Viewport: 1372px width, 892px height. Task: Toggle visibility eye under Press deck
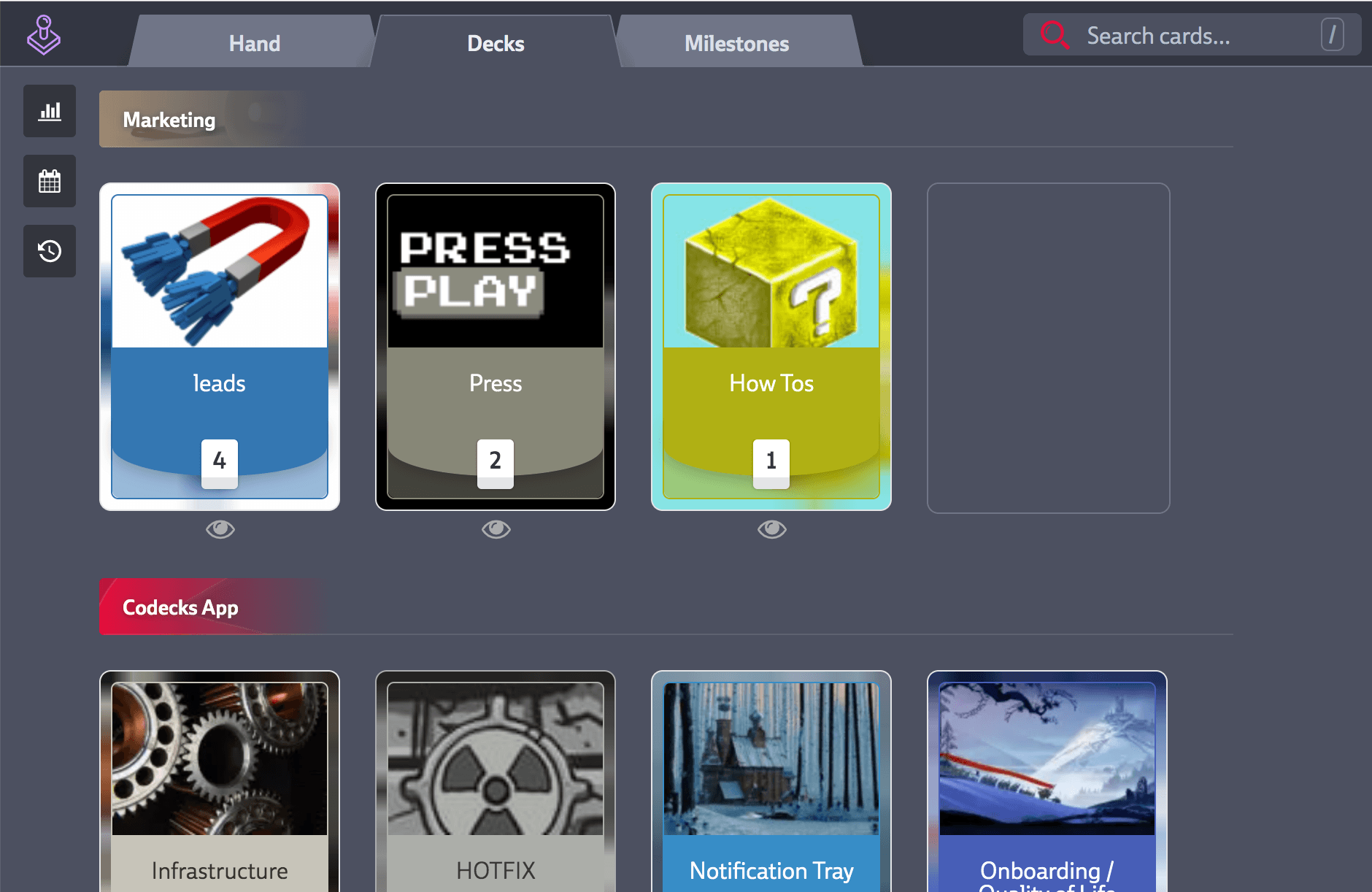(496, 529)
